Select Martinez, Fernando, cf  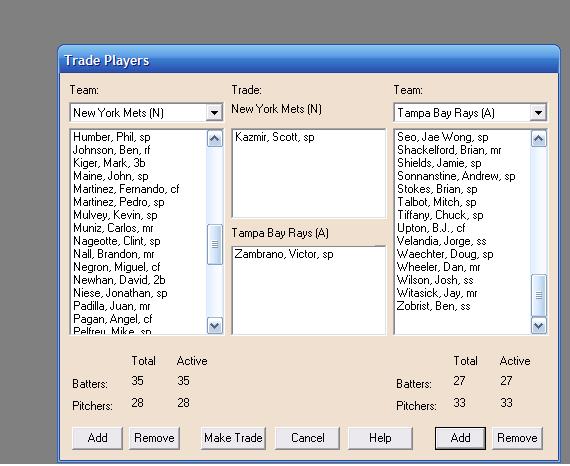pyautogui.click(x=126, y=189)
